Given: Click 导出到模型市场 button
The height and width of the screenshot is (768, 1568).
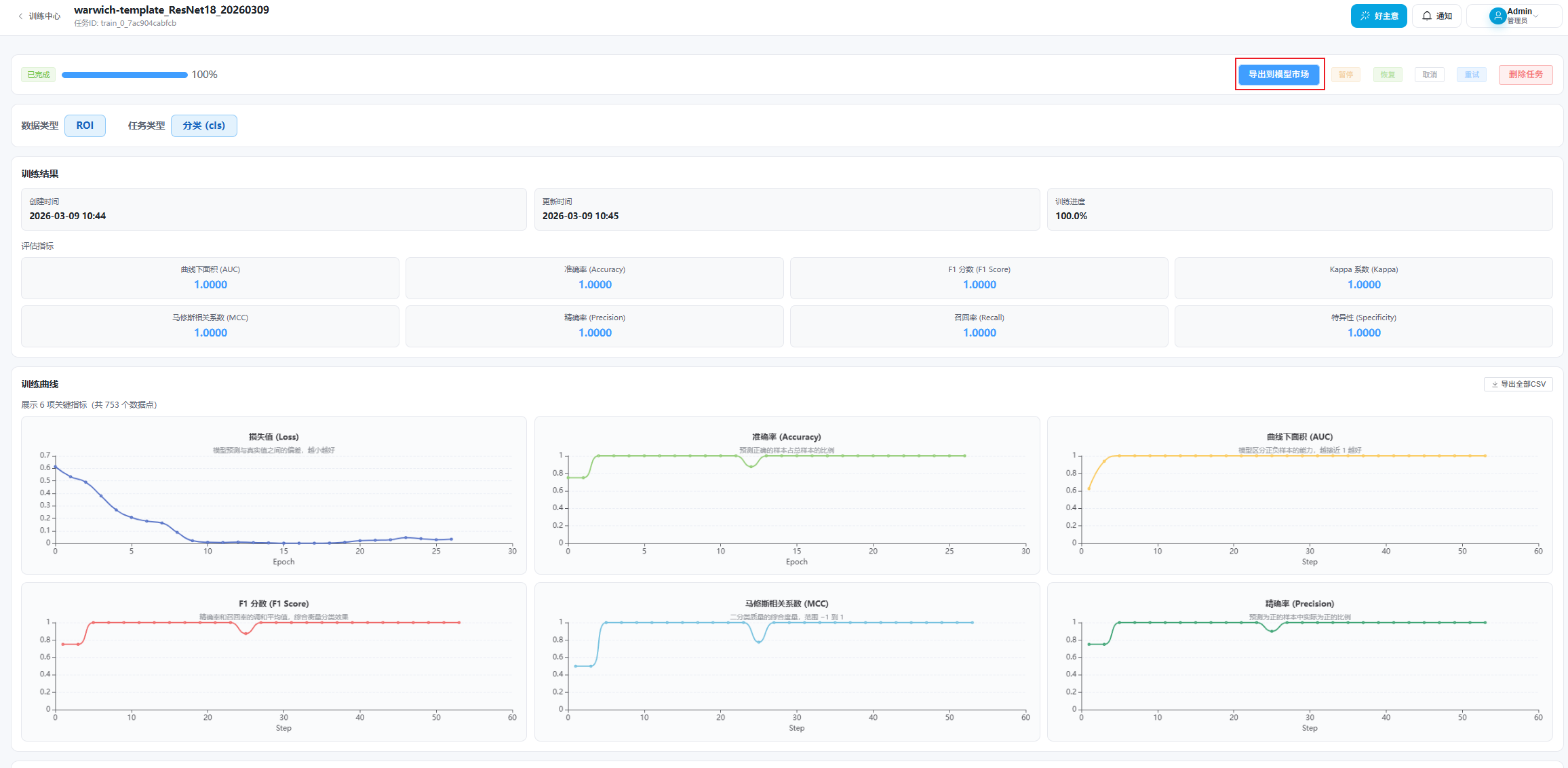Looking at the screenshot, I should click(1278, 75).
